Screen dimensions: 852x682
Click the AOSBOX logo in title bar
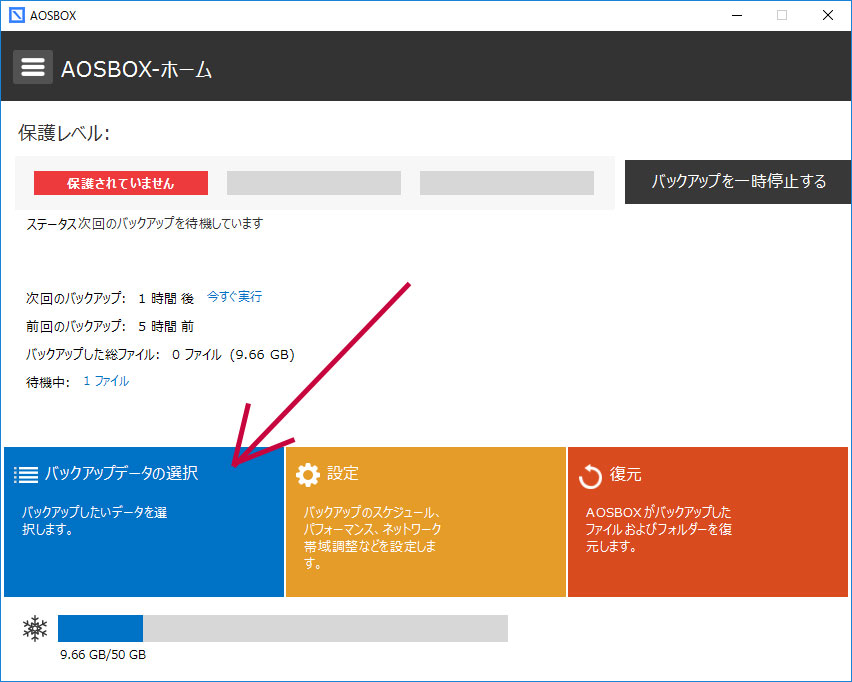pyautogui.click(x=17, y=15)
